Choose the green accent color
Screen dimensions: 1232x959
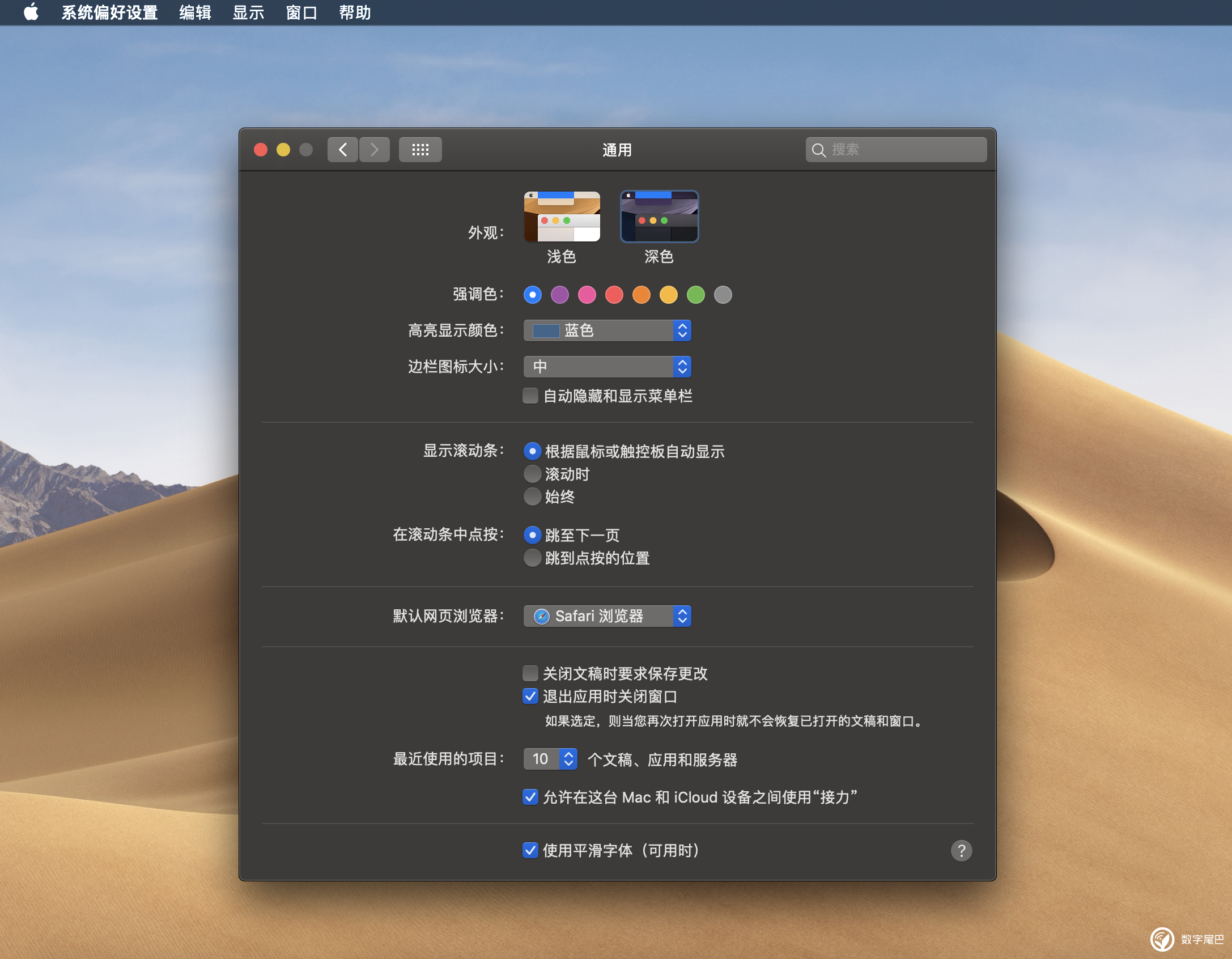coord(696,295)
